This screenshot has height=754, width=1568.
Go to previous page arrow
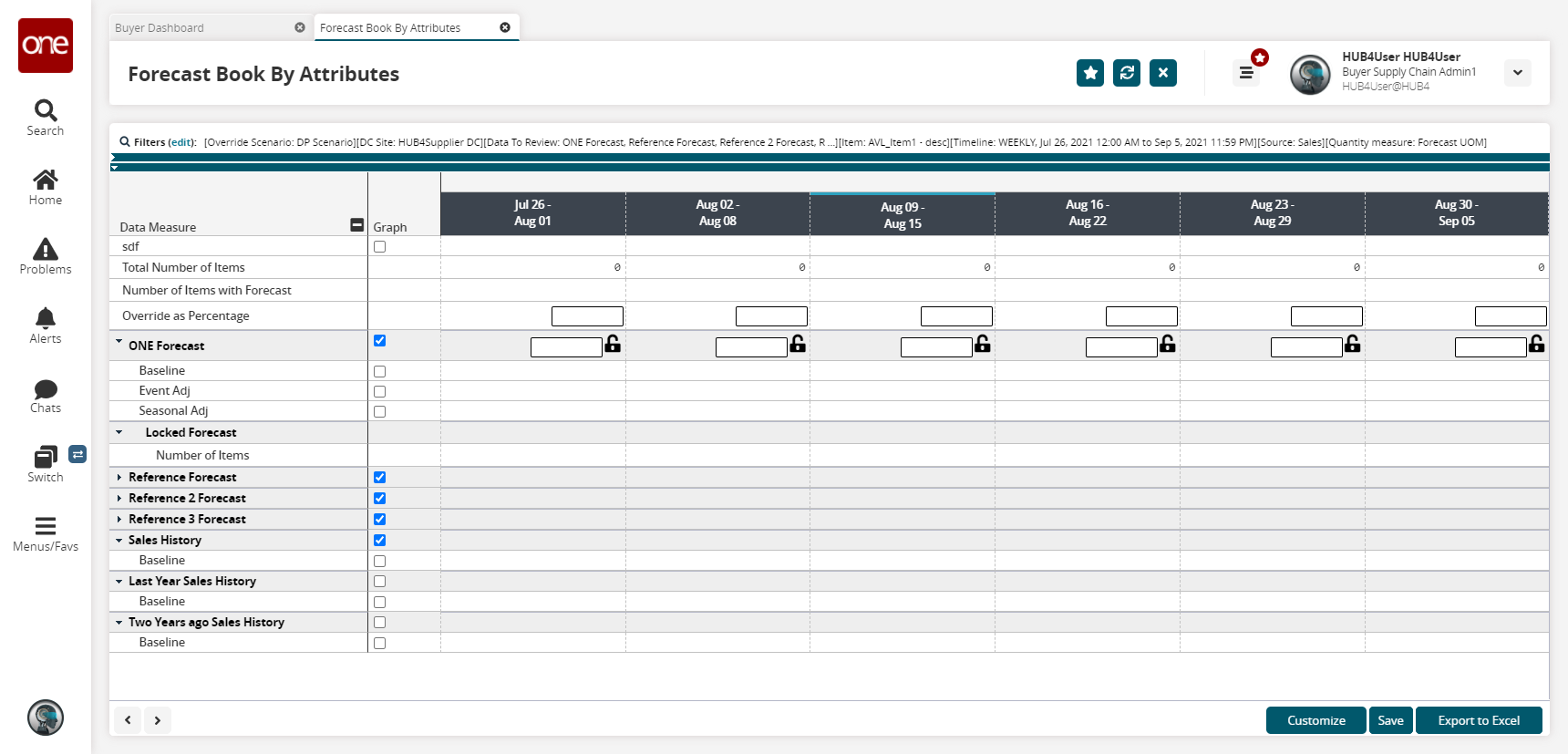pos(128,720)
